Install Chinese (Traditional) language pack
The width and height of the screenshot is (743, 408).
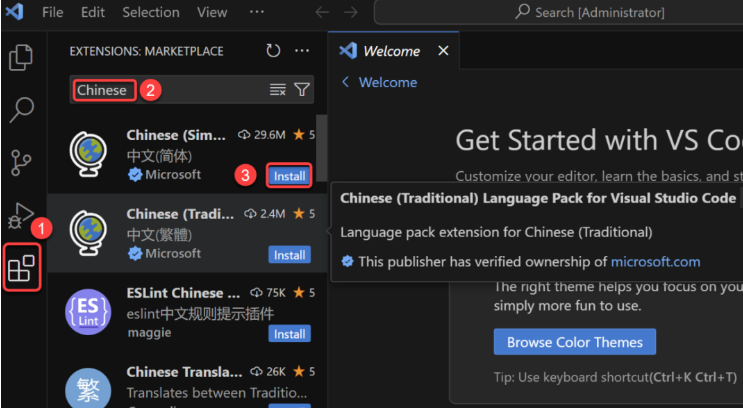coord(289,255)
